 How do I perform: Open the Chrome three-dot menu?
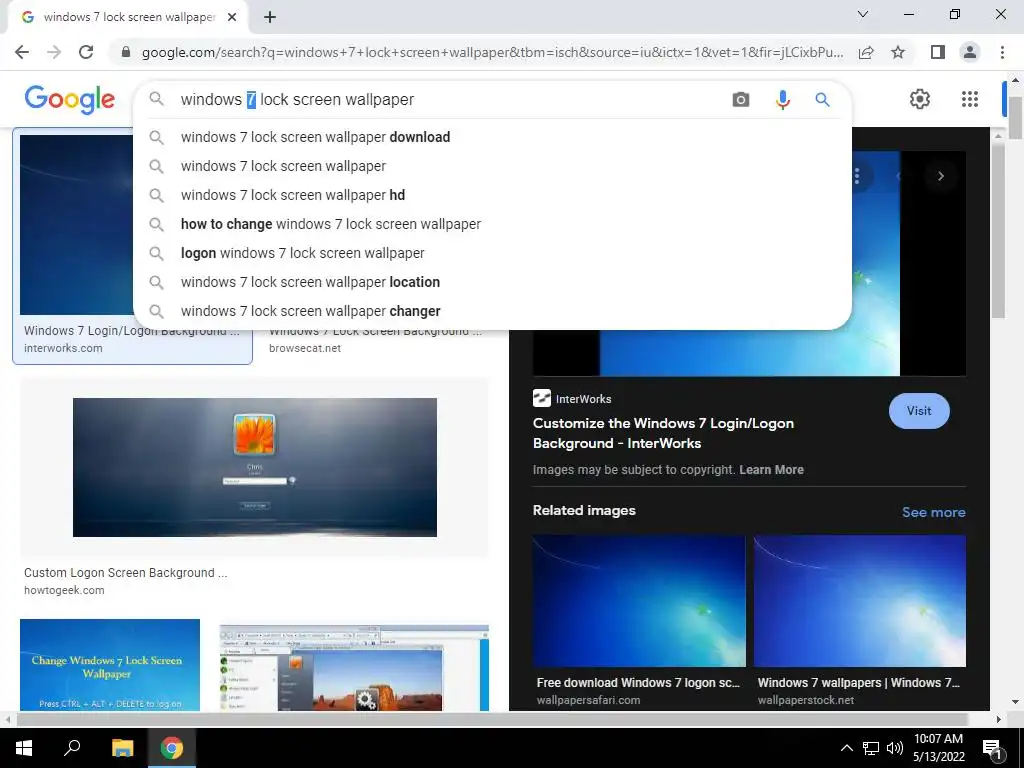click(x=1002, y=52)
